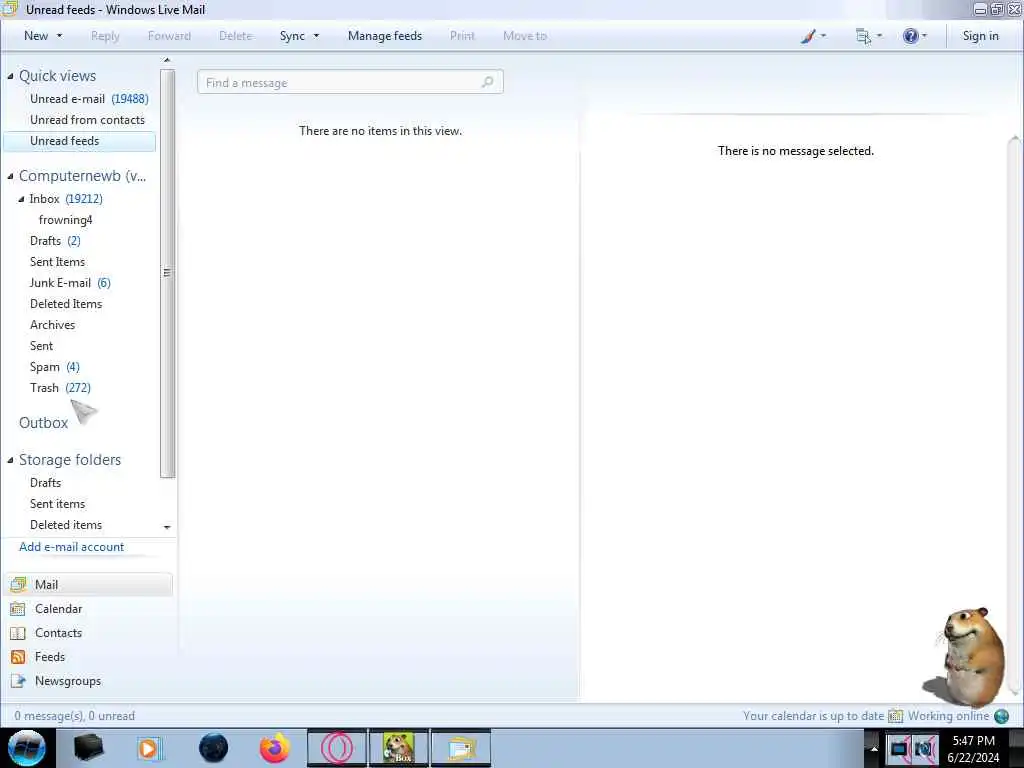Image resolution: width=1024 pixels, height=768 pixels.
Task: Click folder pane scroll up arrow
Action: (167, 60)
